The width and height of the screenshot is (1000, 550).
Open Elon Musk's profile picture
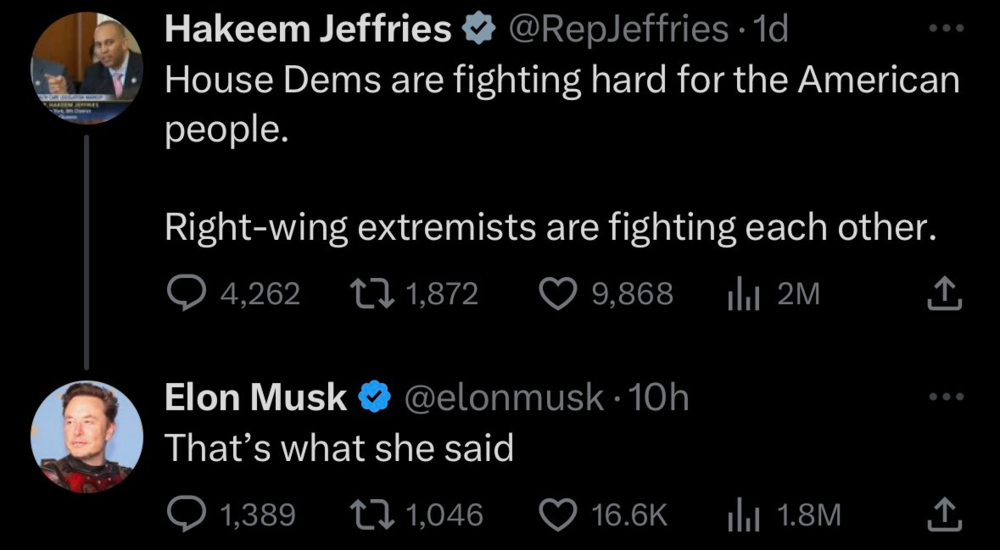[87, 436]
